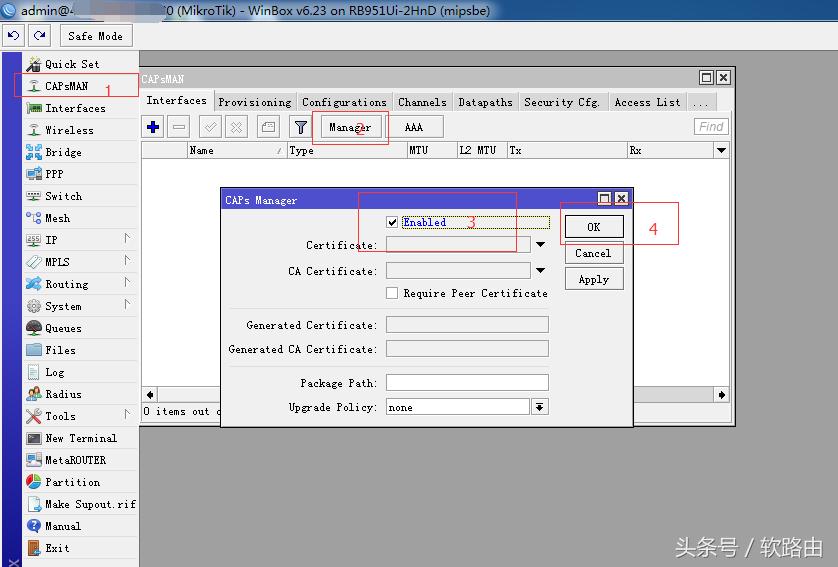Open table columns dropdown arrow
The image size is (838, 567).
721,150
